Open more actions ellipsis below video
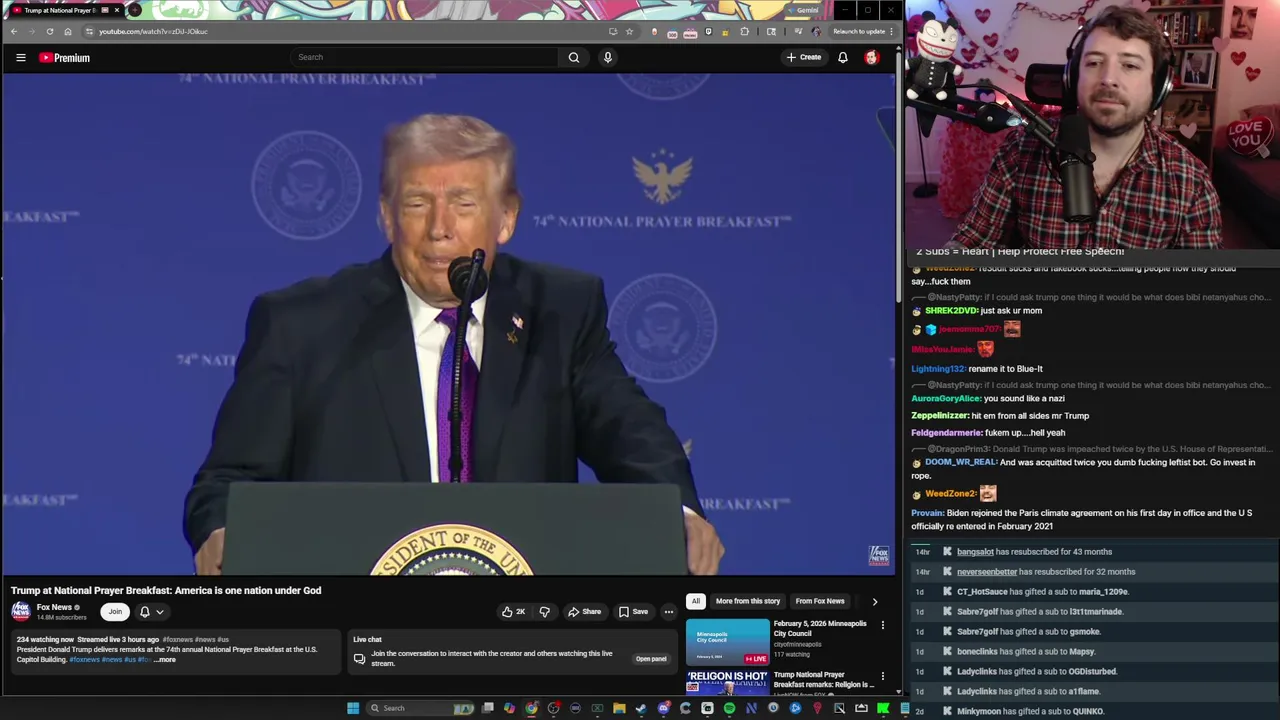The width and height of the screenshot is (1280, 720). click(x=669, y=612)
